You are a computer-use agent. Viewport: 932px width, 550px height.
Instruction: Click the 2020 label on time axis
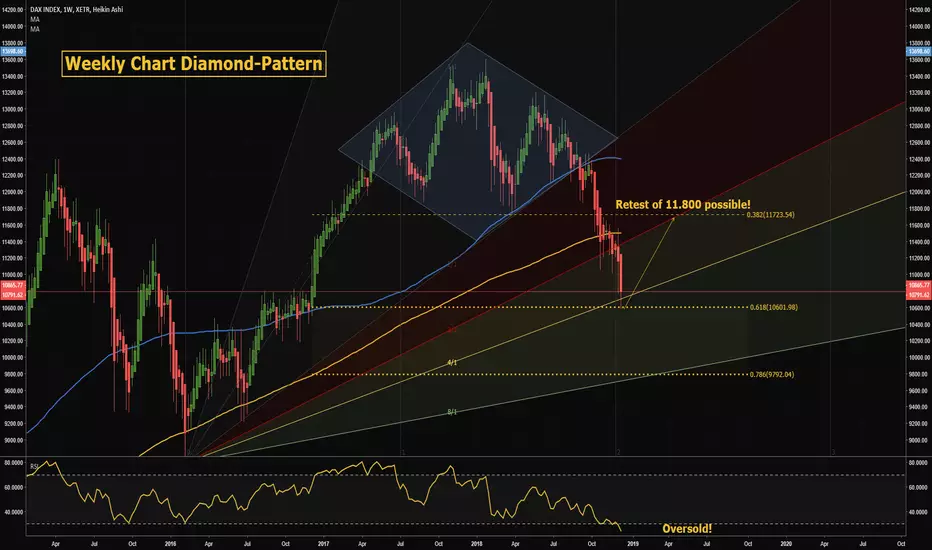pyautogui.click(x=786, y=543)
